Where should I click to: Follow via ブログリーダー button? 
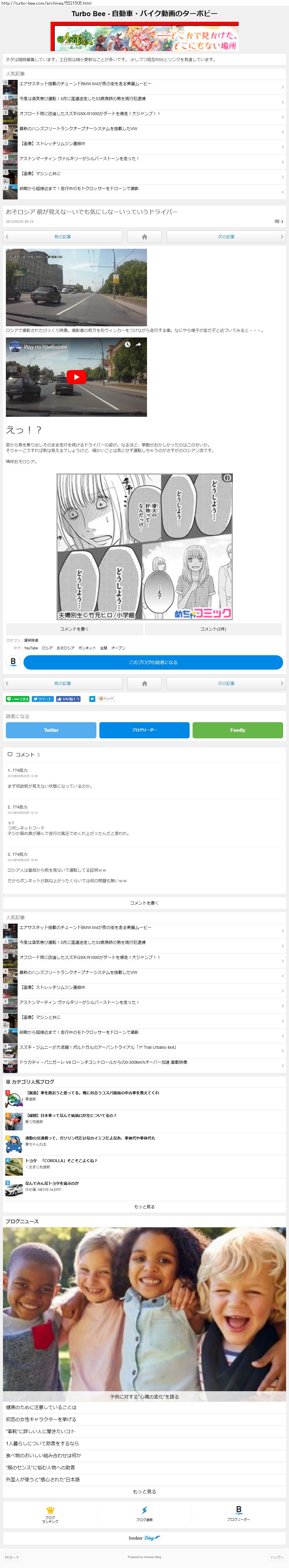coord(145,730)
